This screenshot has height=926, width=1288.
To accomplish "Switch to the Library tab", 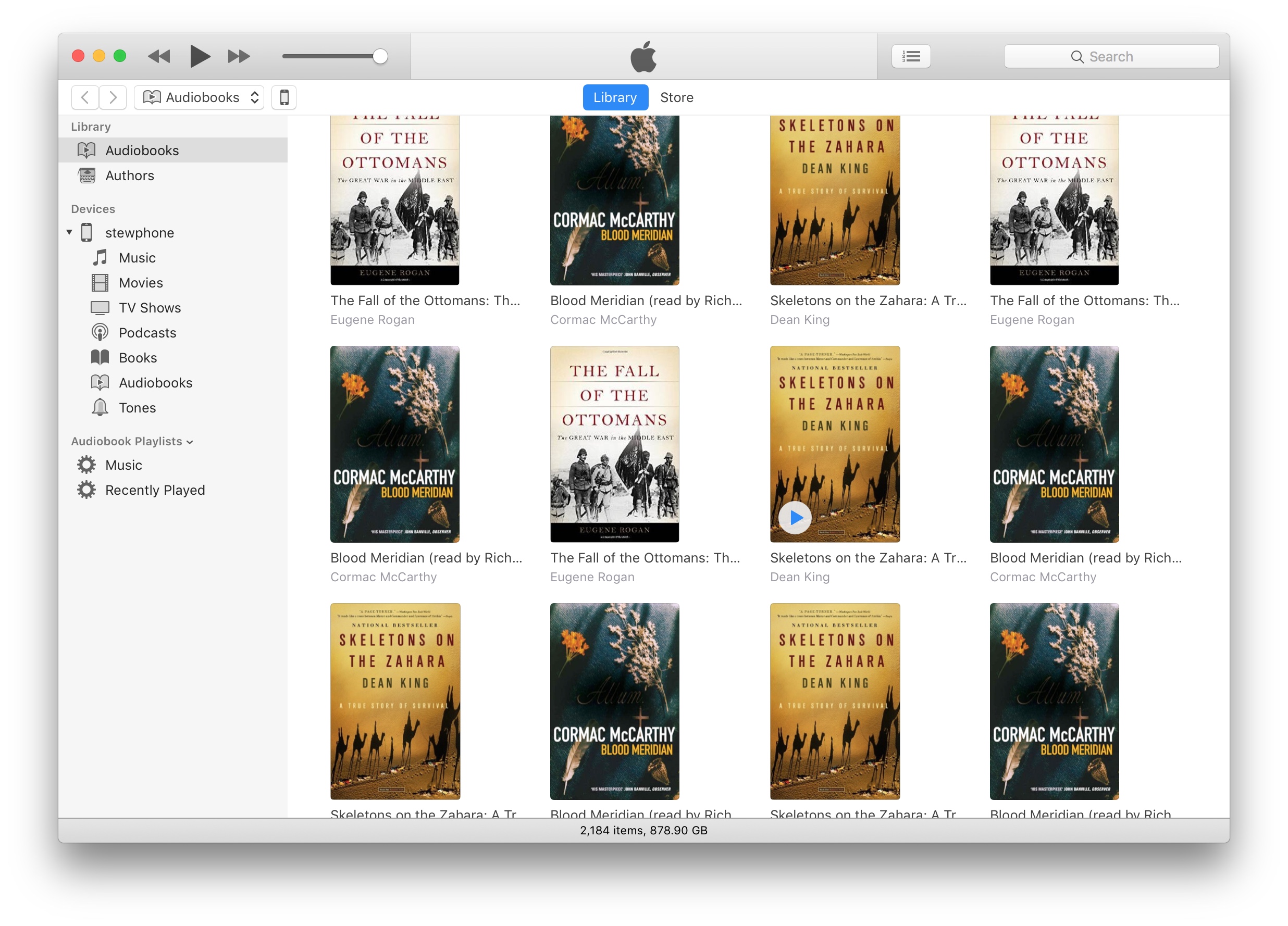I will tap(615, 98).
